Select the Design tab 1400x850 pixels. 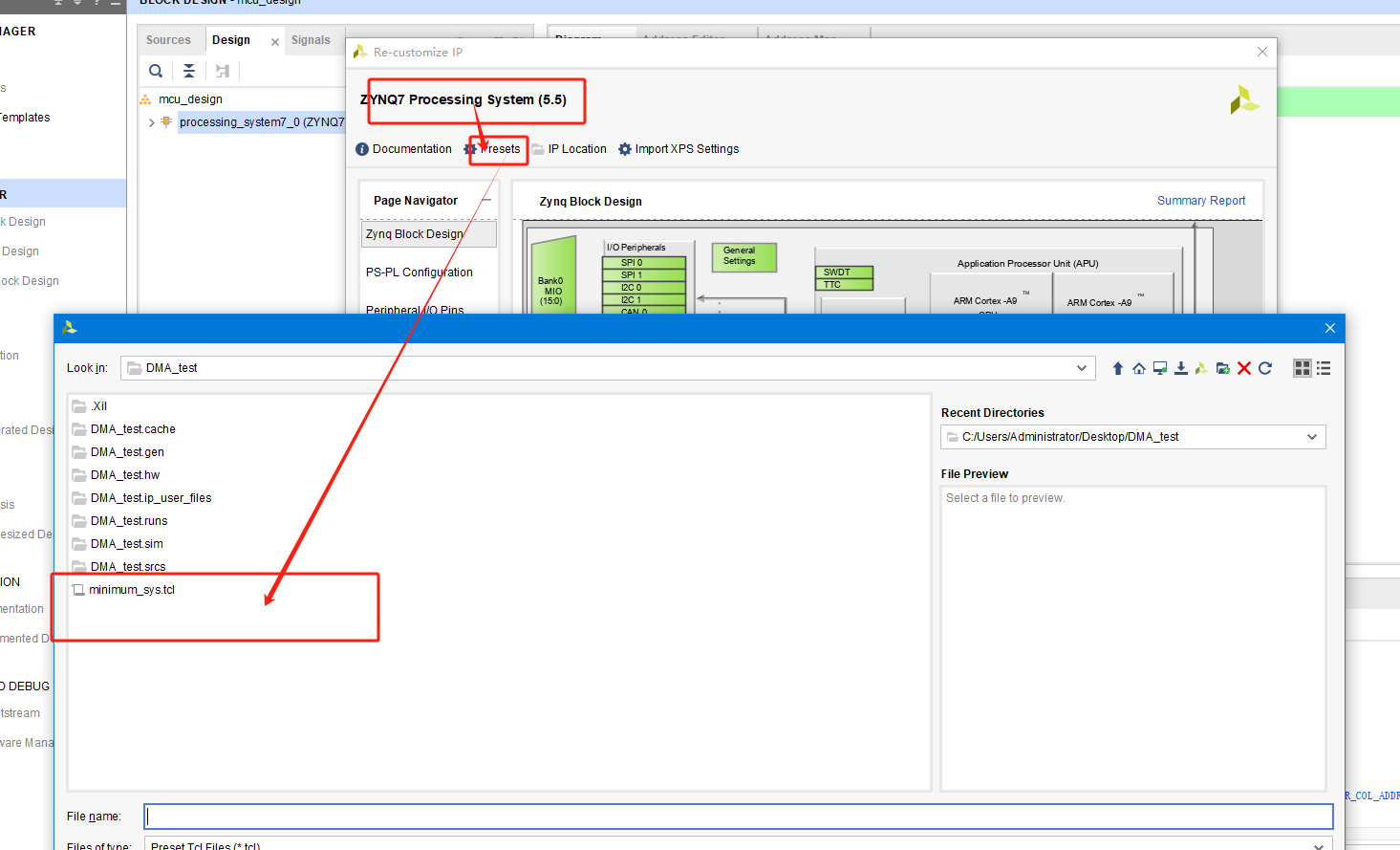point(231,40)
